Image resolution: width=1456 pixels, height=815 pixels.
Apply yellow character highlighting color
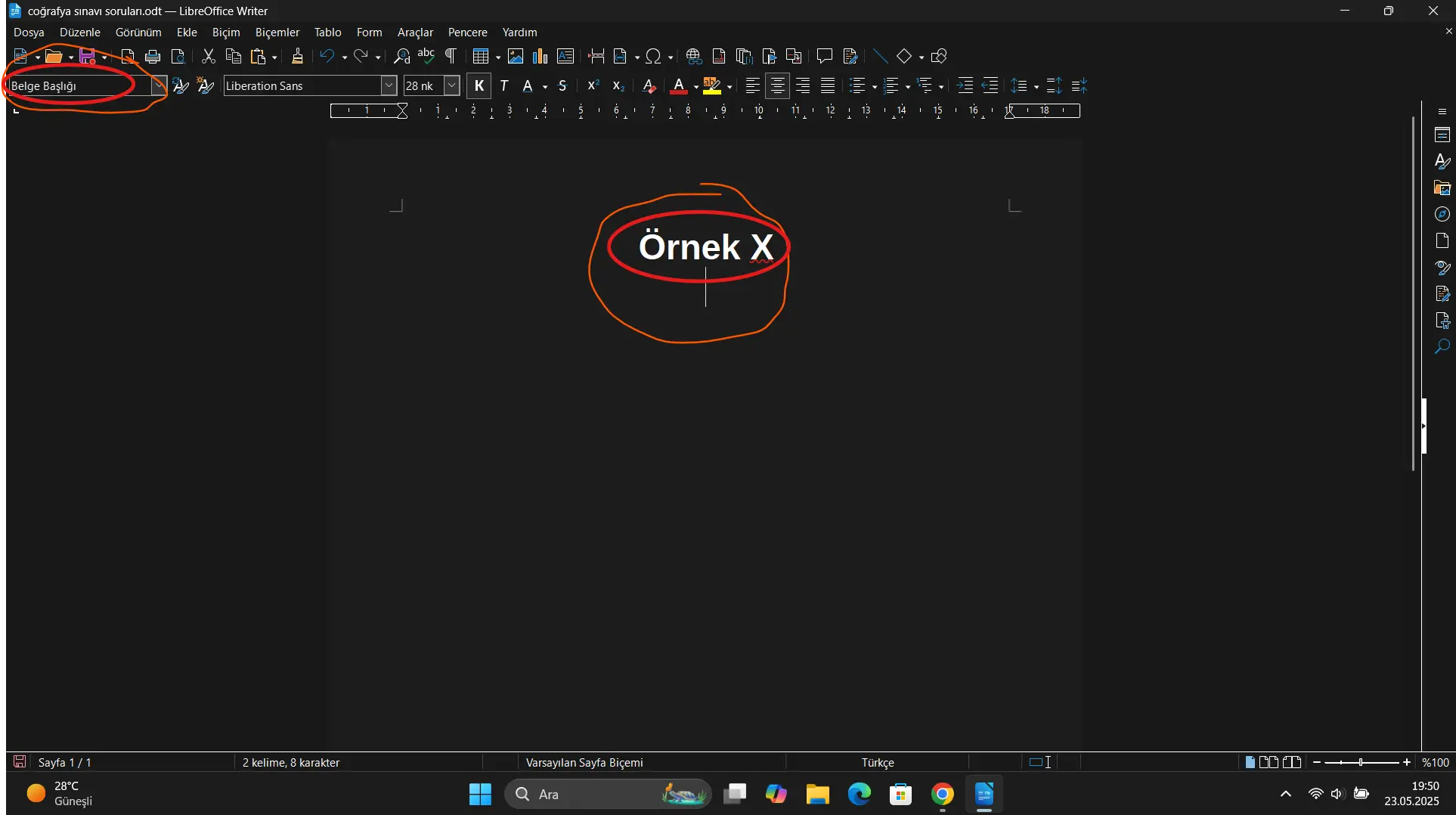click(712, 86)
